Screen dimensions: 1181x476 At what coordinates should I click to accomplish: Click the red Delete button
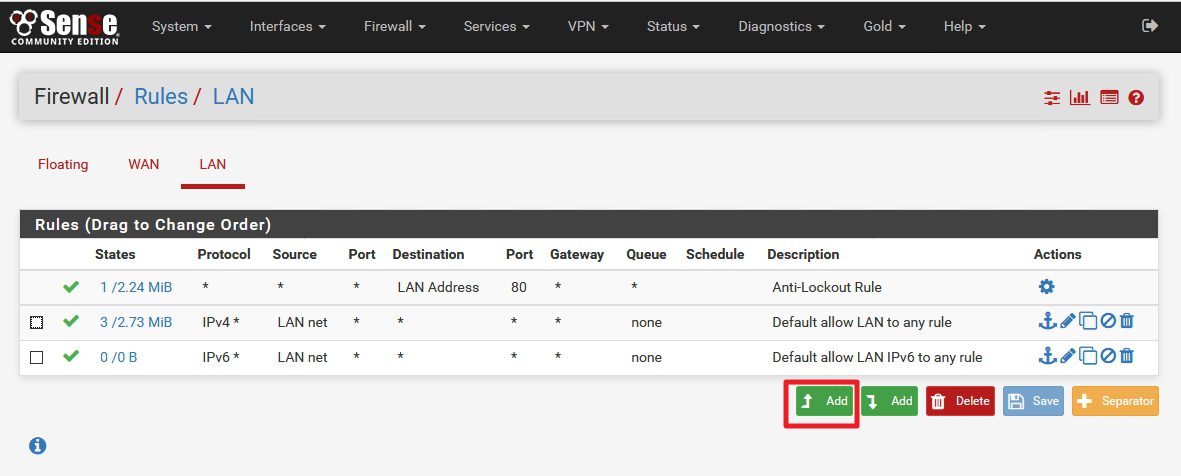[x=960, y=401]
